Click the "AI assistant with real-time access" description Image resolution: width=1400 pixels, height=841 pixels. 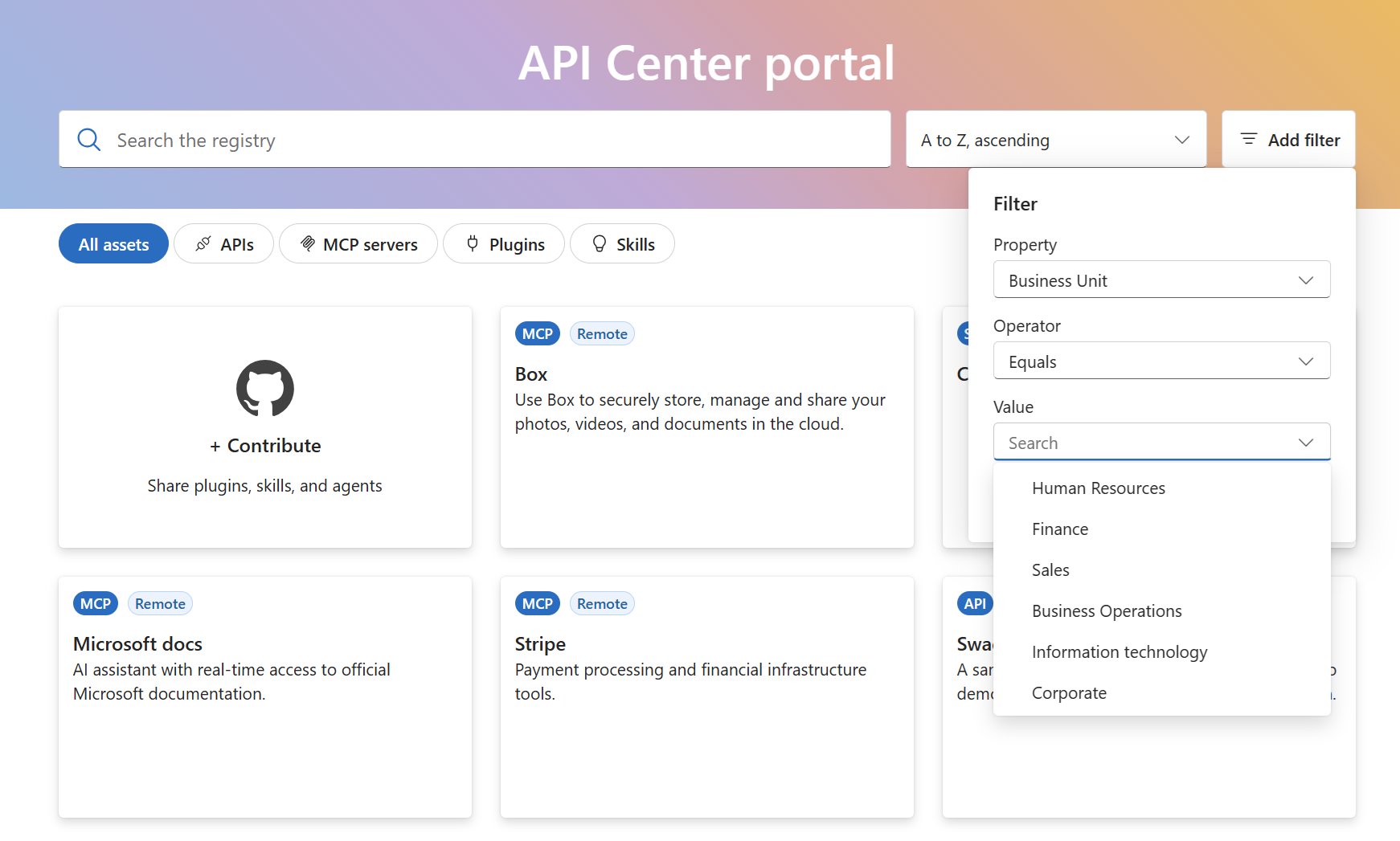point(231,681)
